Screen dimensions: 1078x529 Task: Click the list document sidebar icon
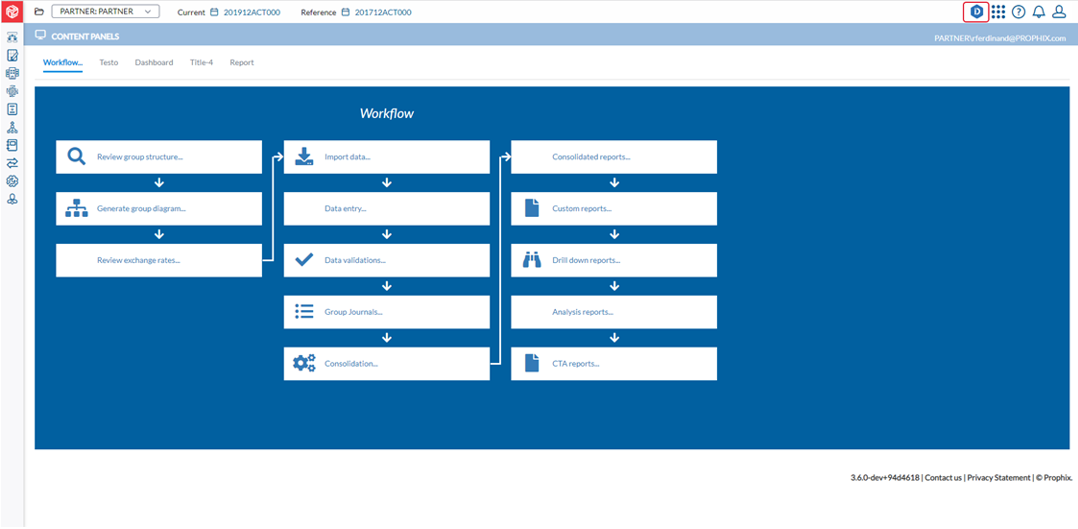click(x=12, y=109)
